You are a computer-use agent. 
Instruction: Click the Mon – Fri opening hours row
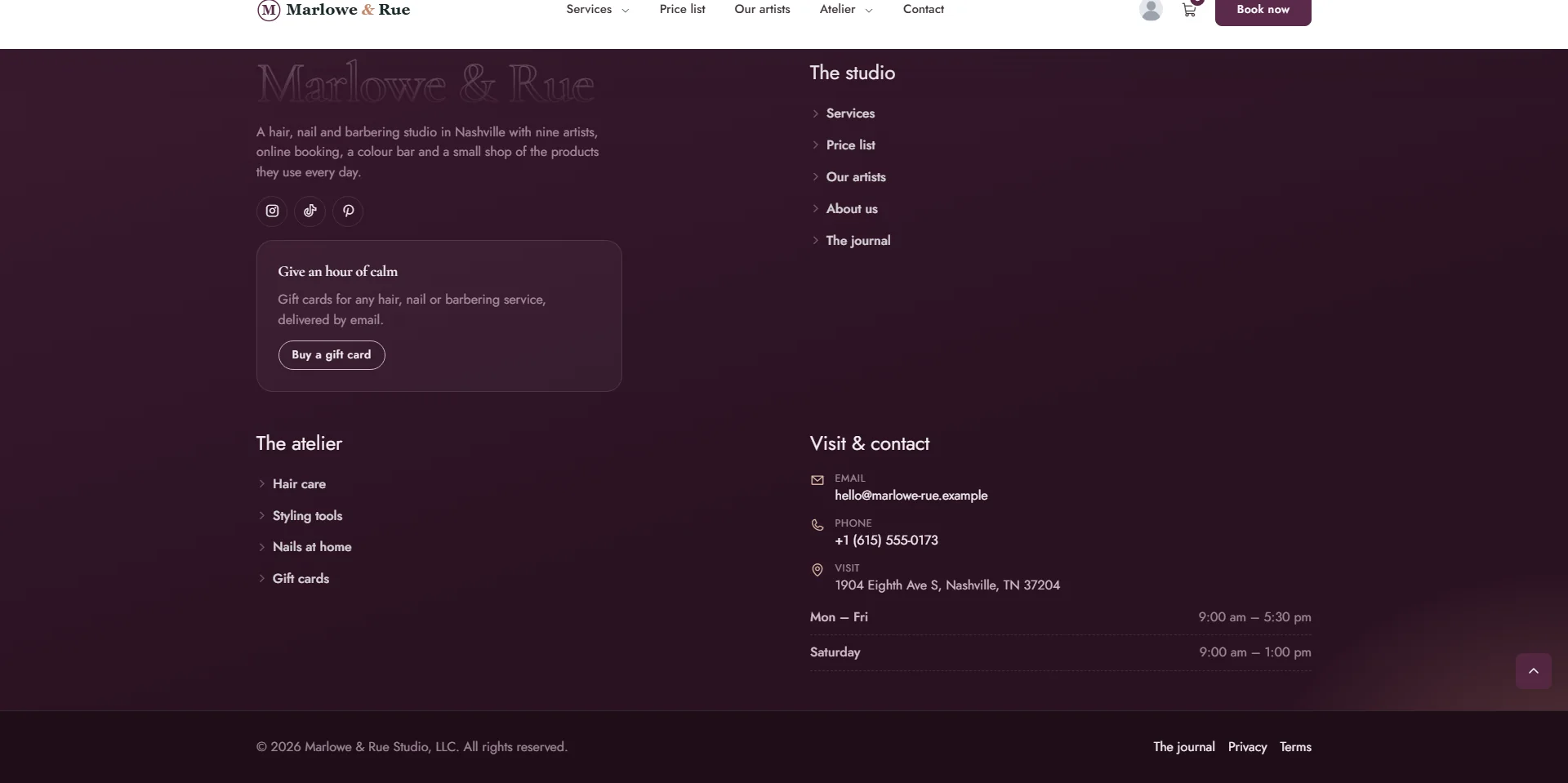tap(1061, 617)
